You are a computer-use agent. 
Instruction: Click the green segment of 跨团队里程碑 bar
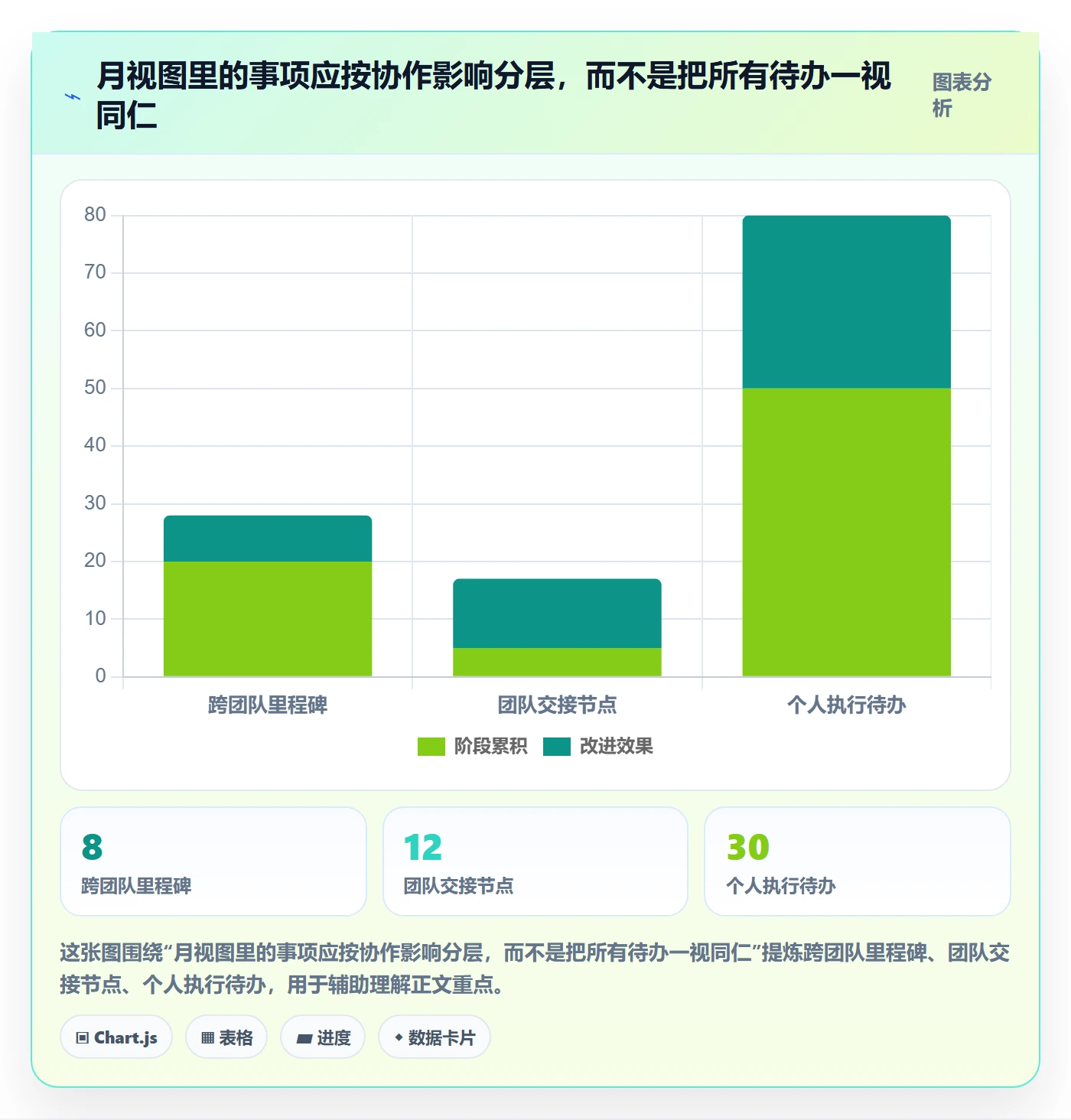(268, 619)
